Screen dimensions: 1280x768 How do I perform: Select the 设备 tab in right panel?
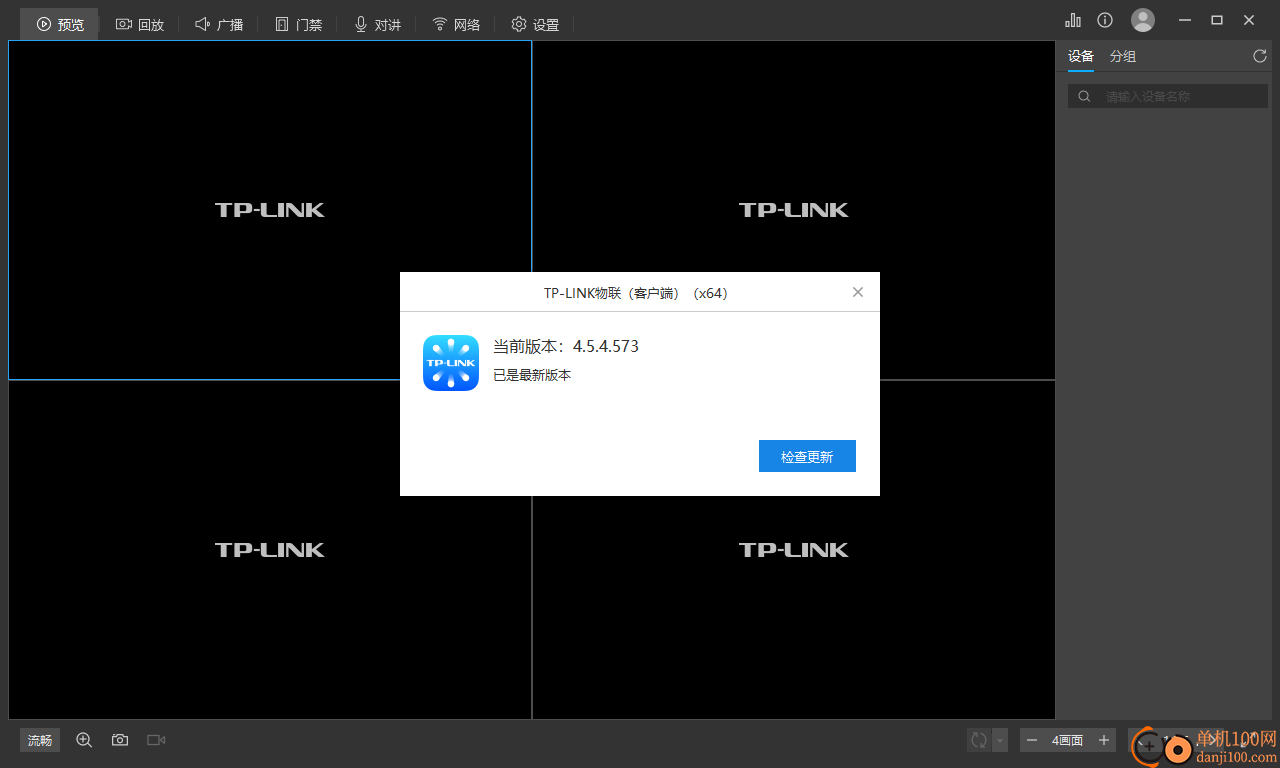coord(1081,57)
